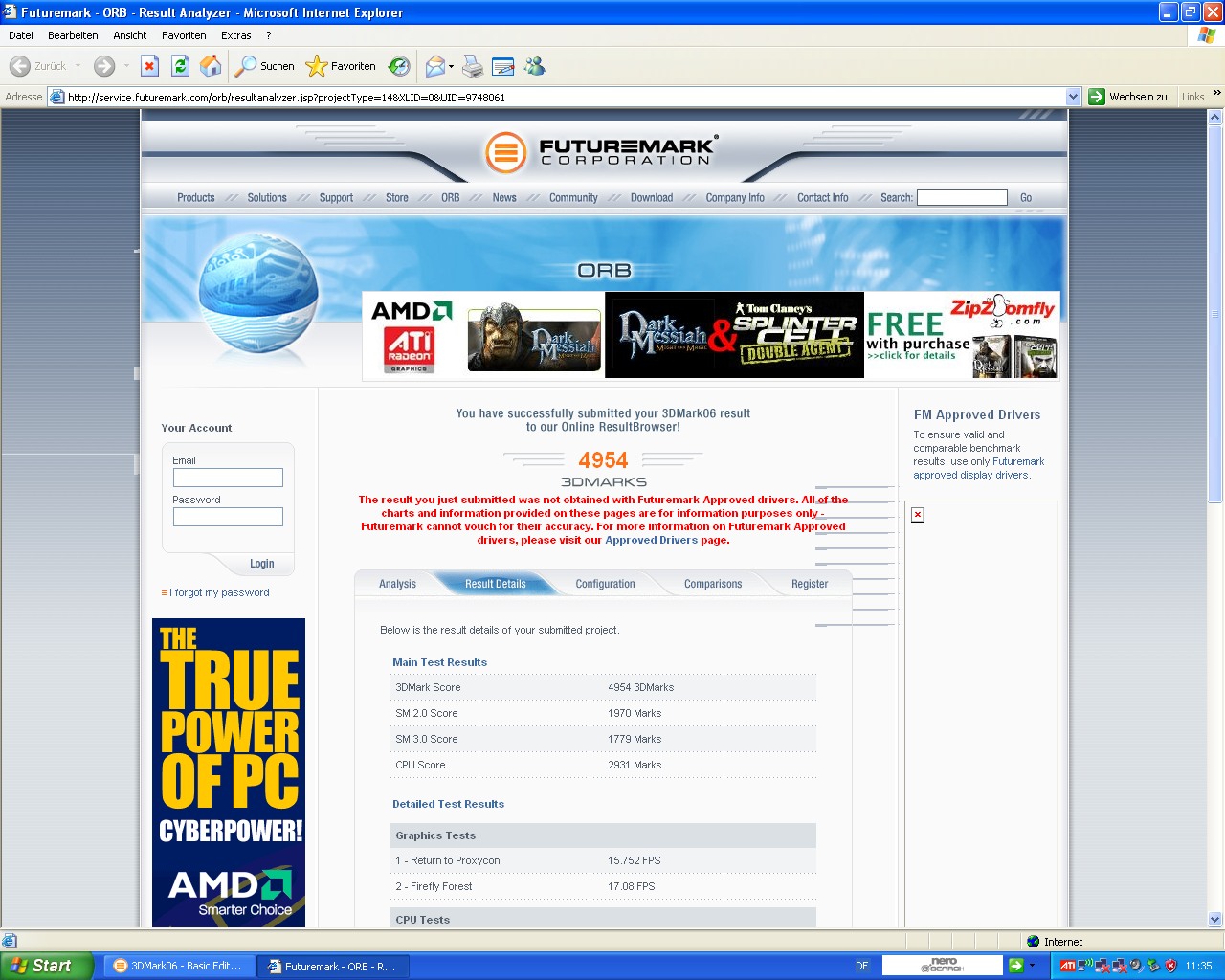This screenshot has height=980, width=1225.
Task: Go to the home page via house icon
Action: (x=211, y=66)
